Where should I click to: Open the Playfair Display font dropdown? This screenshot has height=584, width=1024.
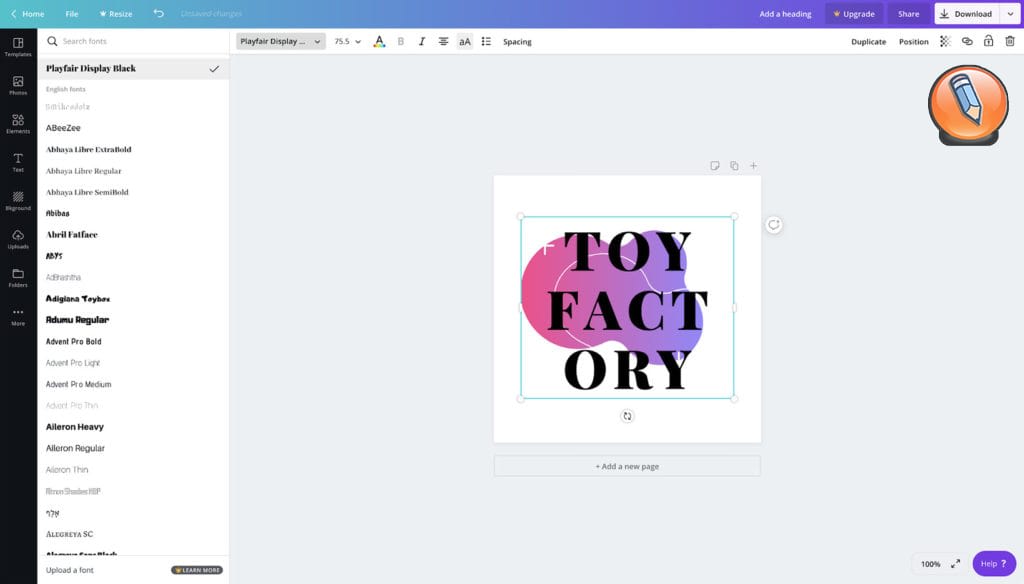(x=280, y=41)
